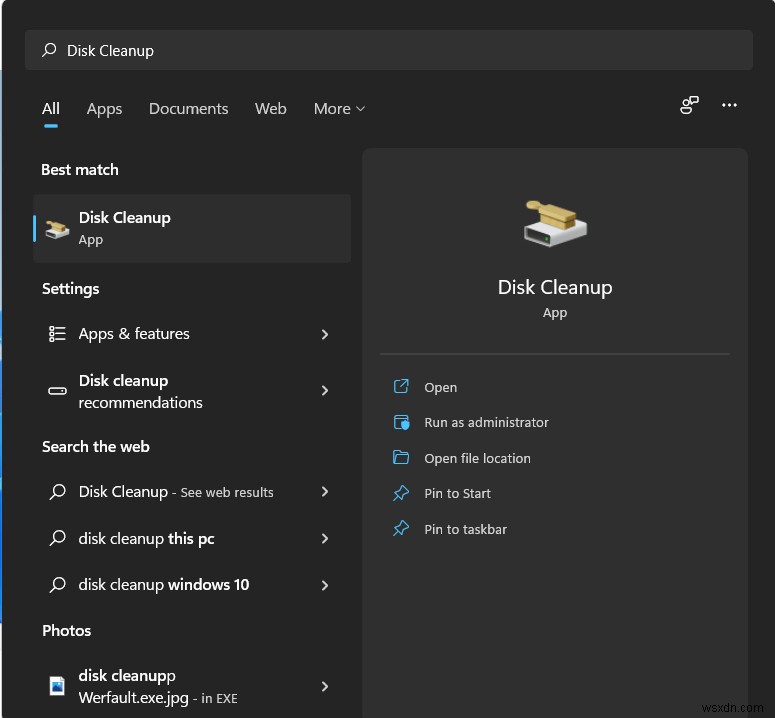Click the drive icon for cleanup recommendations
Screen dimensions: 775x718
[x=57, y=391]
